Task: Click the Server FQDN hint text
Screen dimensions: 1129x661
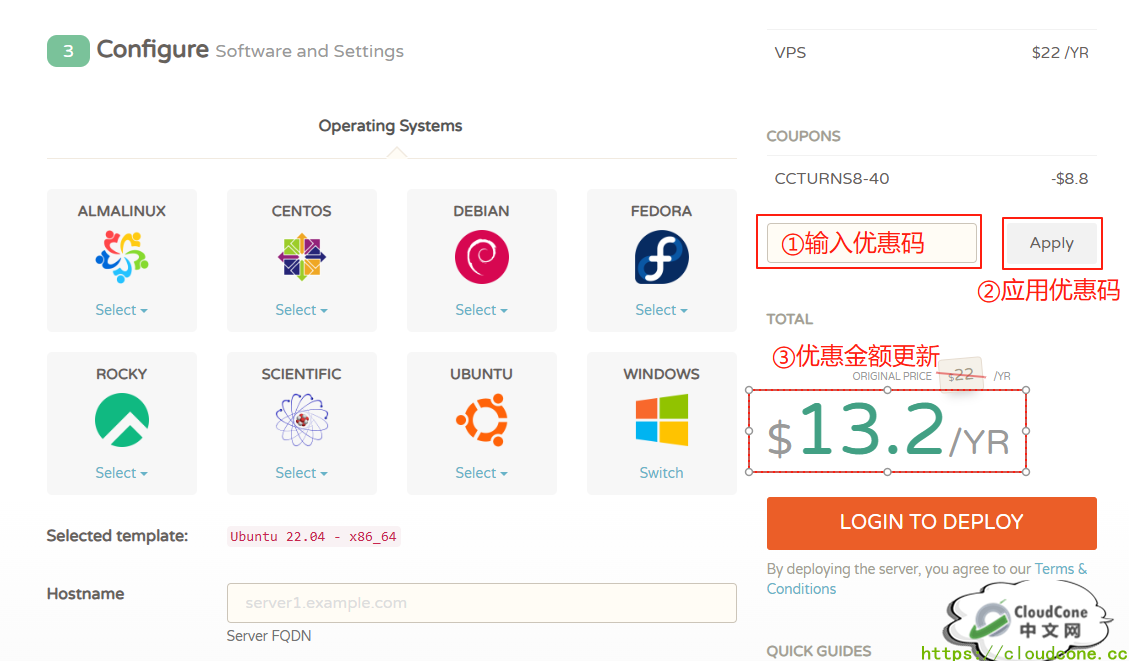Action: tap(269, 636)
